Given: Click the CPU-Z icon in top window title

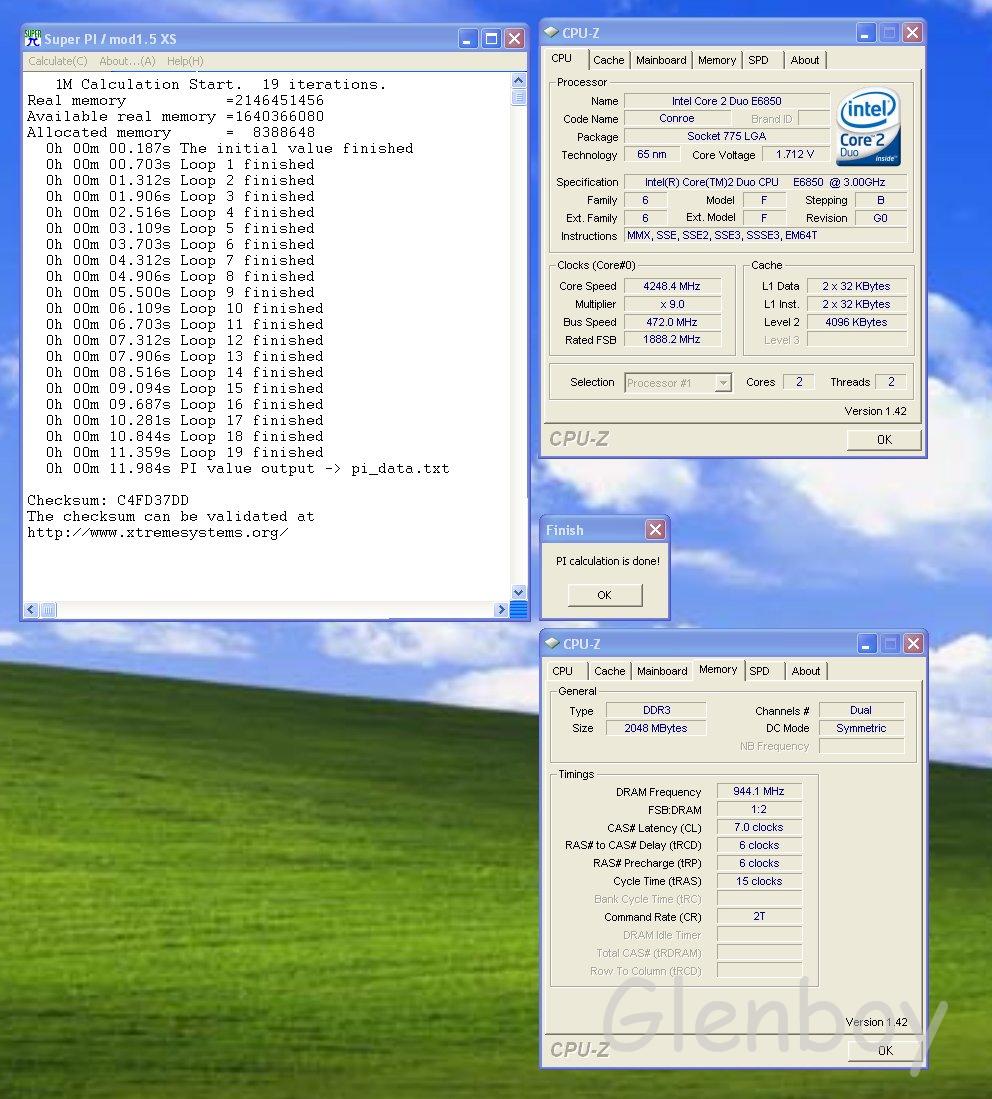Looking at the screenshot, I should click(x=552, y=33).
